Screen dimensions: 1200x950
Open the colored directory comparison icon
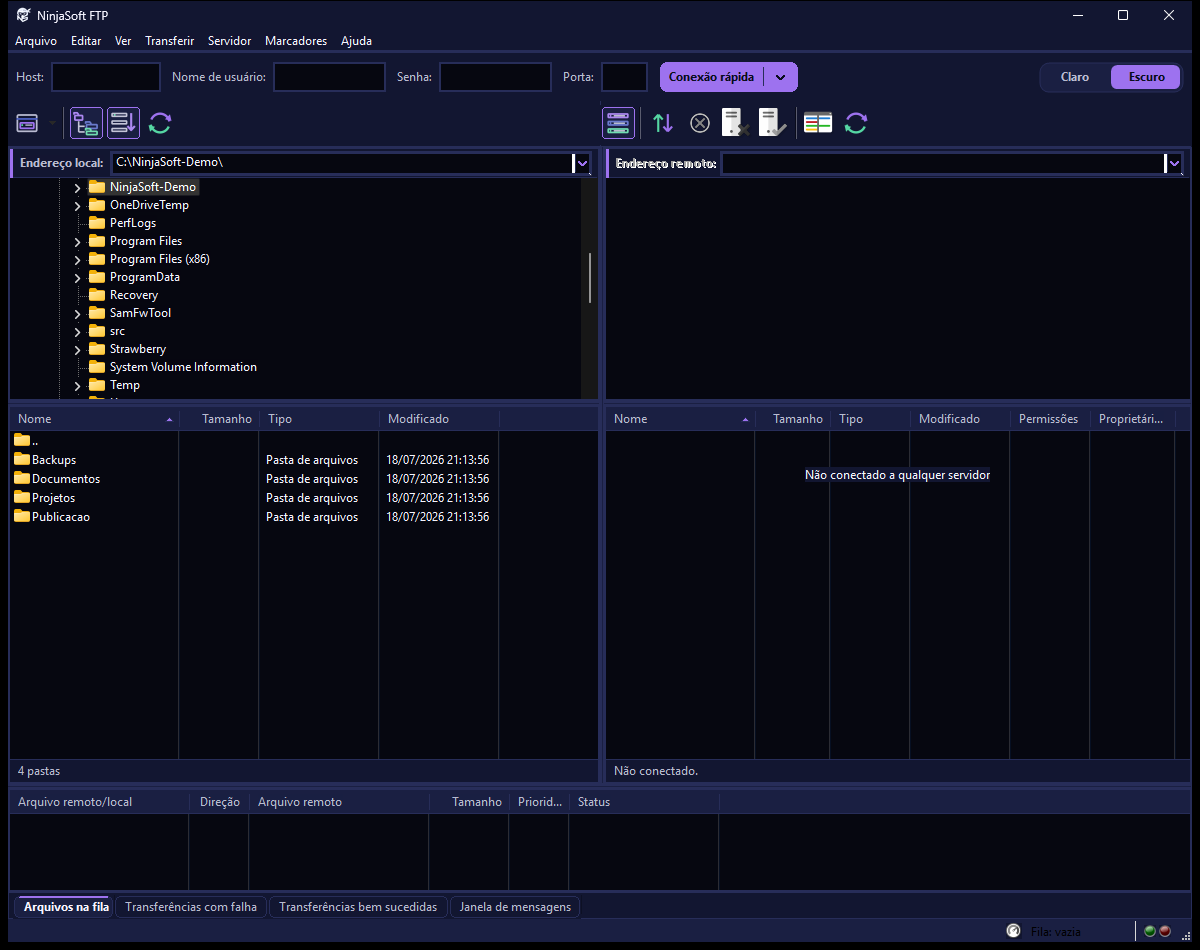coord(818,123)
